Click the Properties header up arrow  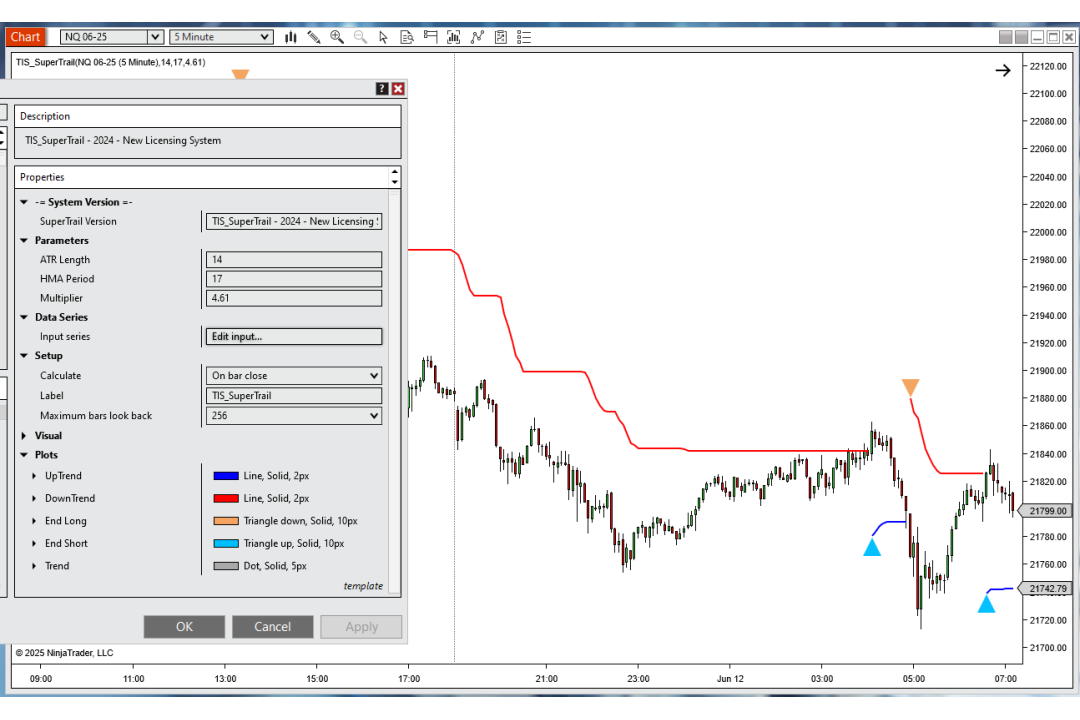395,172
